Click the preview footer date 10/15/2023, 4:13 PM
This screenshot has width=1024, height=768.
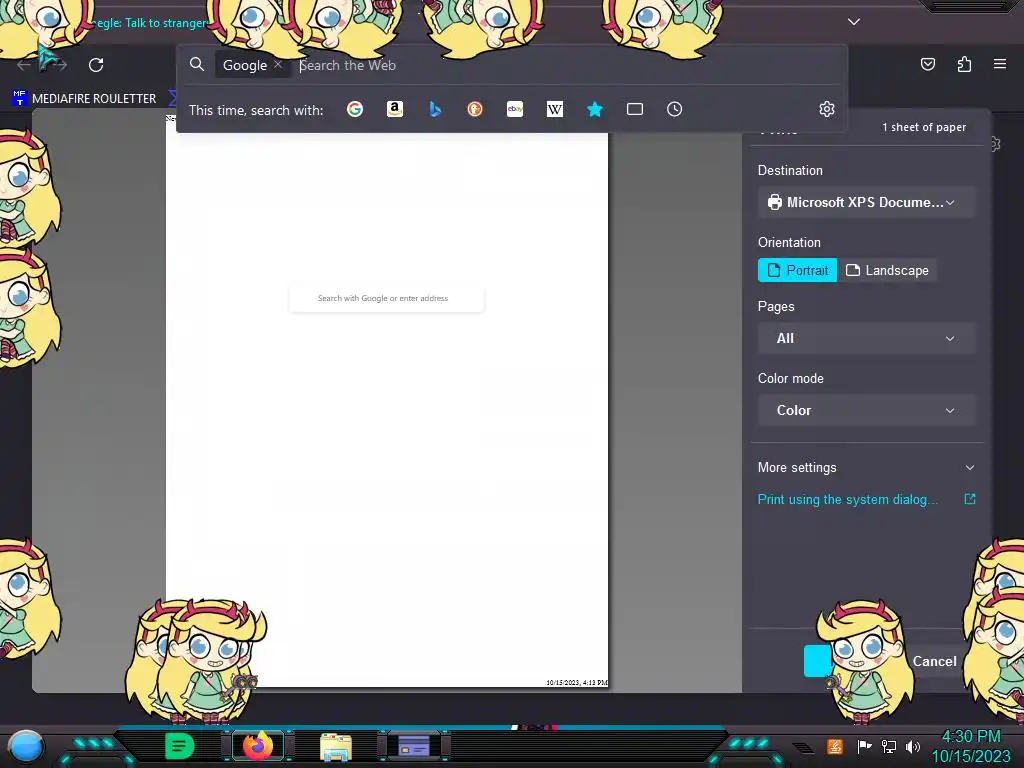pyautogui.click(x=577, y=682)
